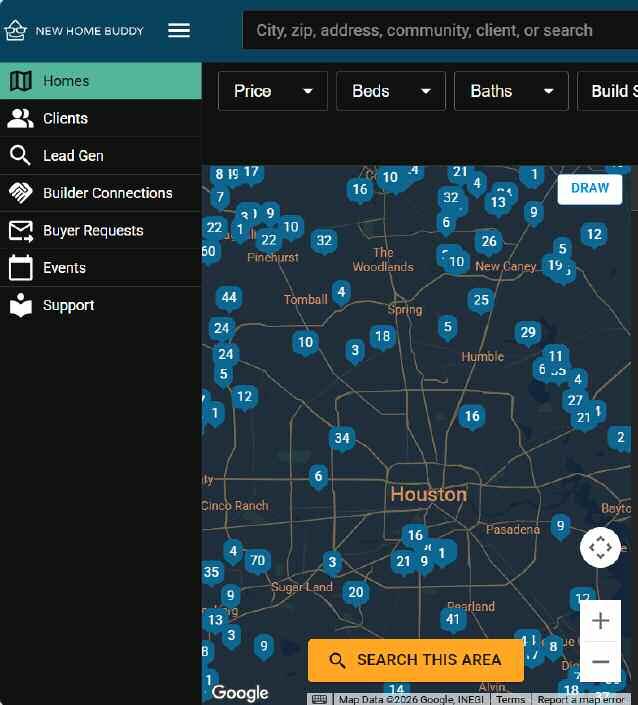
Task: Click the Cinco Ranch label on the map
Action: click(235, 506)
